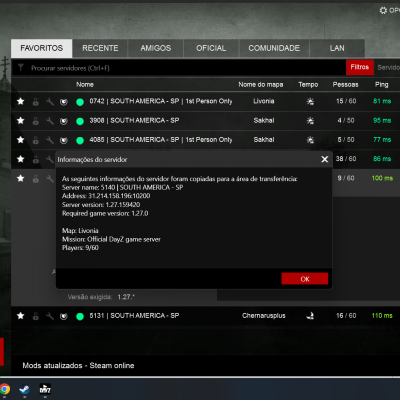Click green status dot of server 4085
The width and height of the screenshot is (400, 400).
tap(80, 141)
